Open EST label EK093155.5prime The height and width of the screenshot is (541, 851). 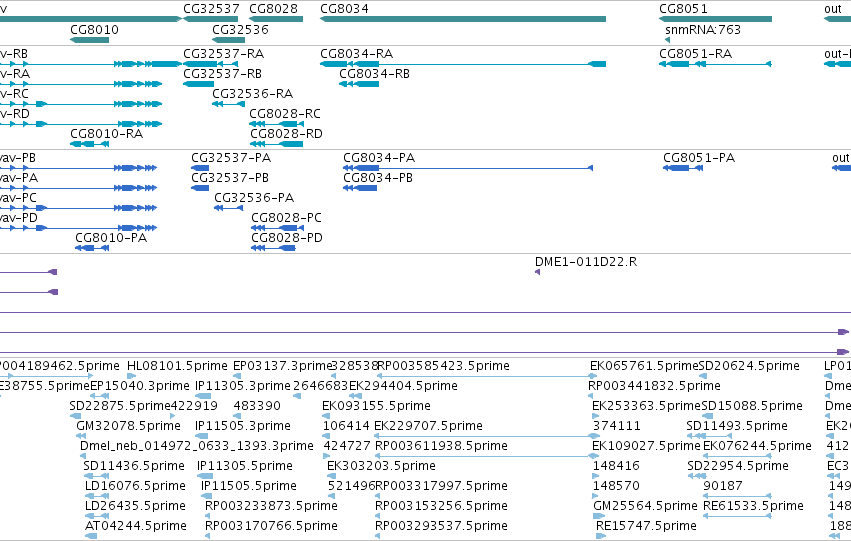tap(376, 406)
